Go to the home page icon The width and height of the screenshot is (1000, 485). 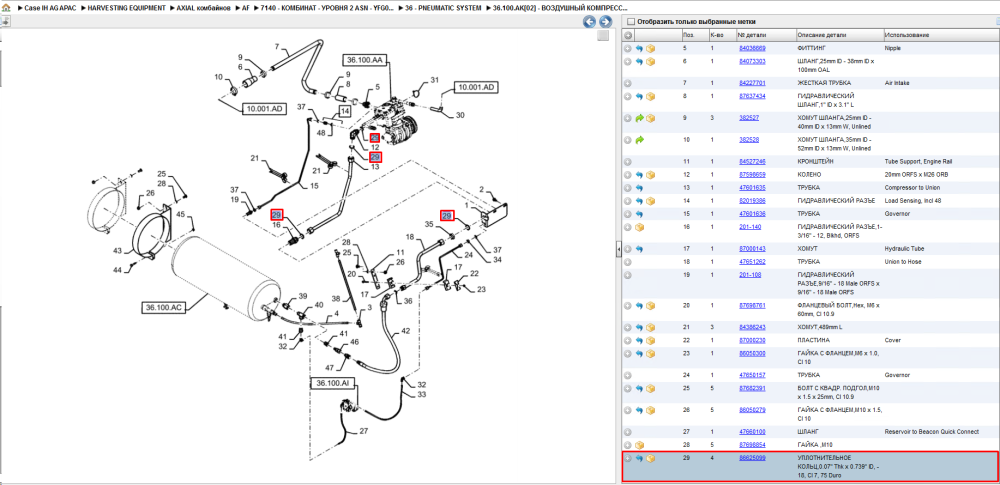(x=6, y=8)
